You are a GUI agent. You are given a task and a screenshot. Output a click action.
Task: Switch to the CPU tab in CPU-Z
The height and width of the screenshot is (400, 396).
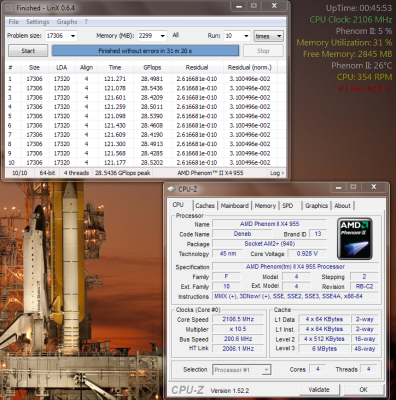[178, 205]
